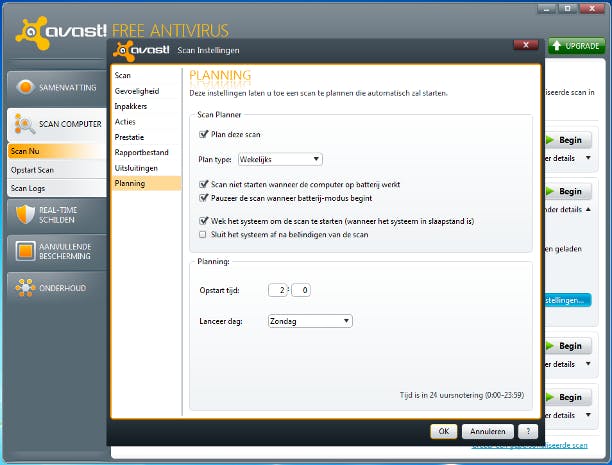Click the Upgrade button
Viewport: 612px width, 465px height.
pos(576,46)
